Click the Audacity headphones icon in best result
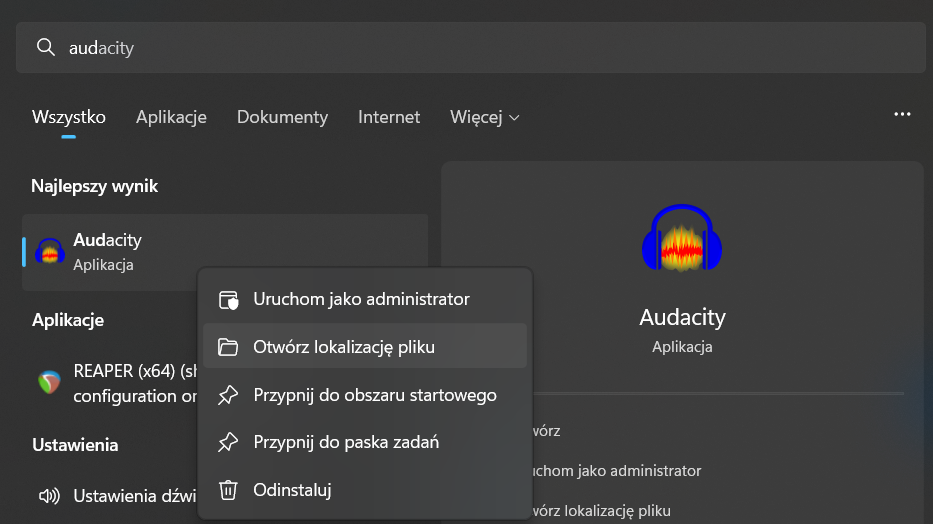The image size is (933, 524). click(x=50, y=251)
